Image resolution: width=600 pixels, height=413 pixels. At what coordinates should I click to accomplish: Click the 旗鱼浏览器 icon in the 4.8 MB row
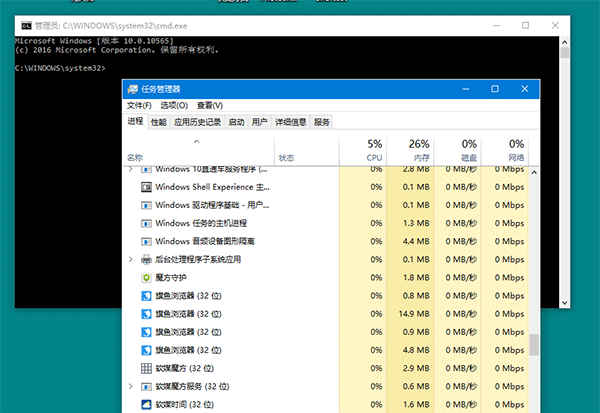[x=146, y=350]
